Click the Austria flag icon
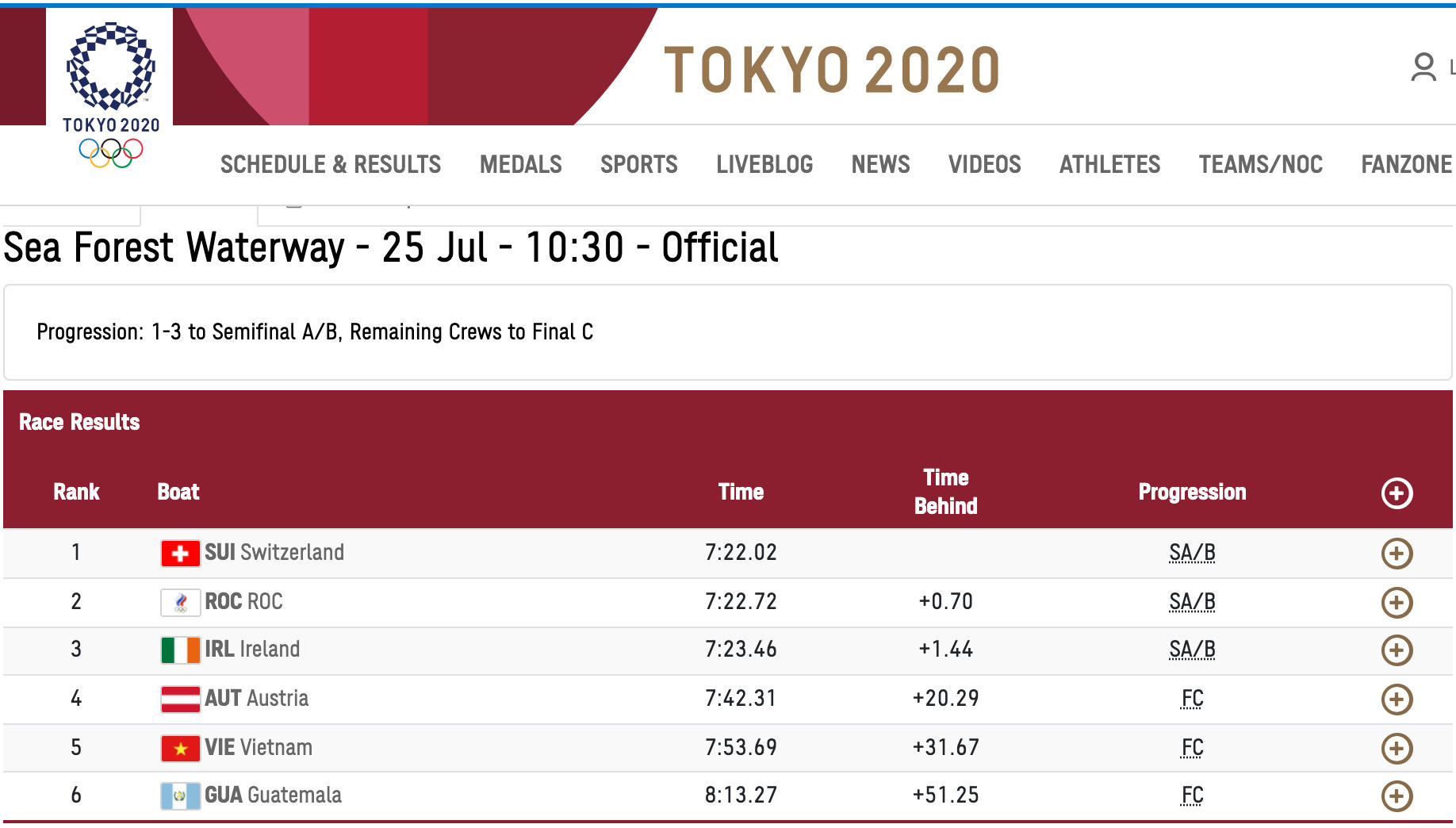Viewport: 1456px width, 828px height. [x=179, y=699]
